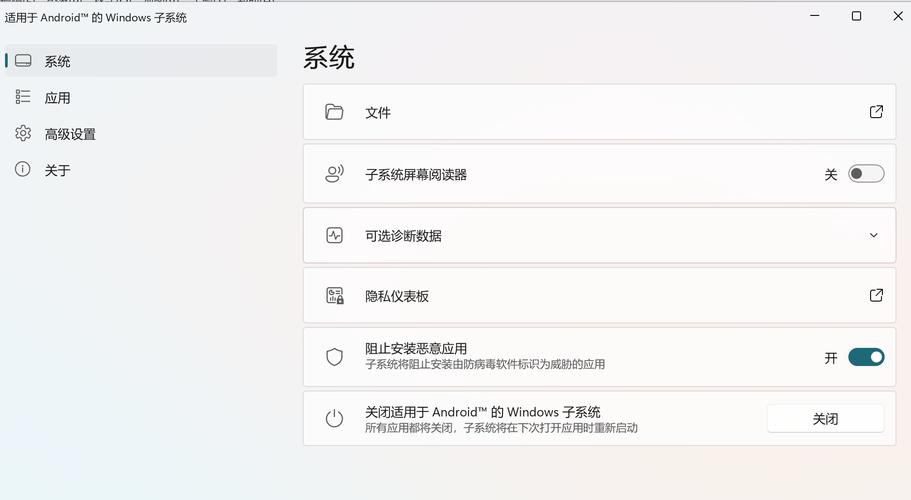Image resolution: width=911 pixels, height=500 pixels.
Task: Click the 所有应用都将关闭 description text
Action: (x=501, y=428)
